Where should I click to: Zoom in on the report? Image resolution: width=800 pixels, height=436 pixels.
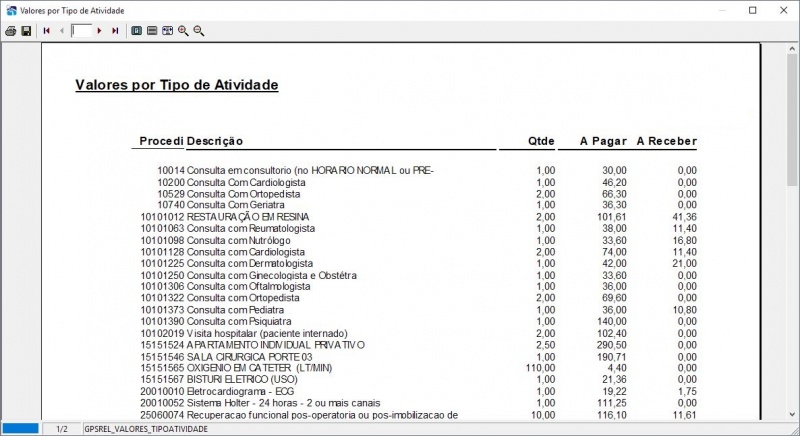183,31
